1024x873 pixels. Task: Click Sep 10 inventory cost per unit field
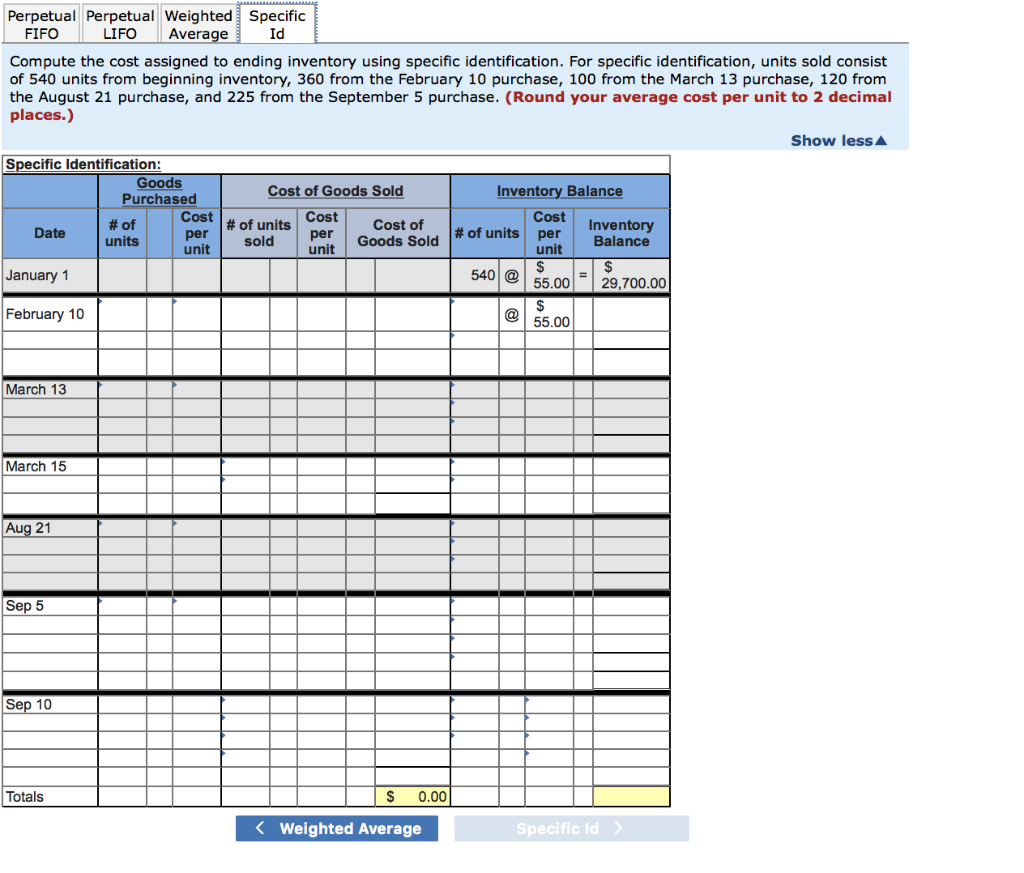point(549,705)
